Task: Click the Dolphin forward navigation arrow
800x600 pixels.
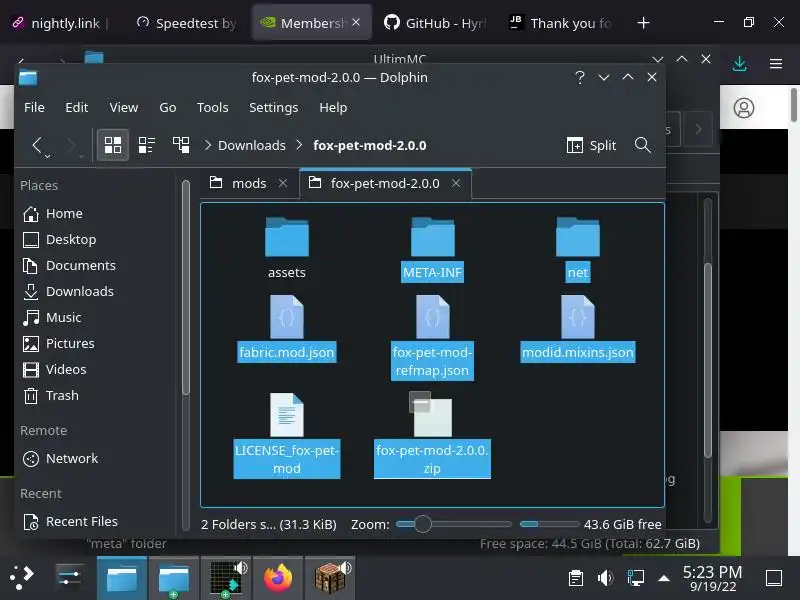Action: pyautogui.click(x=71, y=145)
